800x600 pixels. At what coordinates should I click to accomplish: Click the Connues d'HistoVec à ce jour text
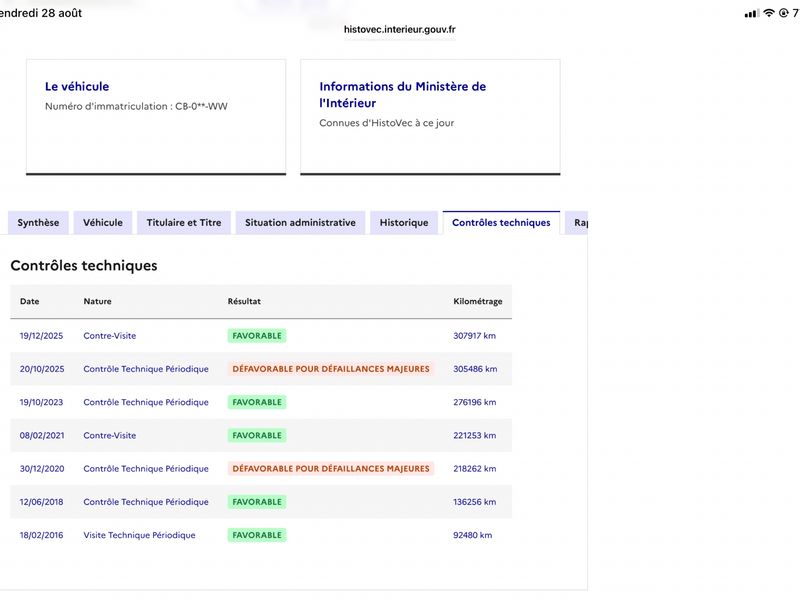pyautogui.click(x=387, y=123)
